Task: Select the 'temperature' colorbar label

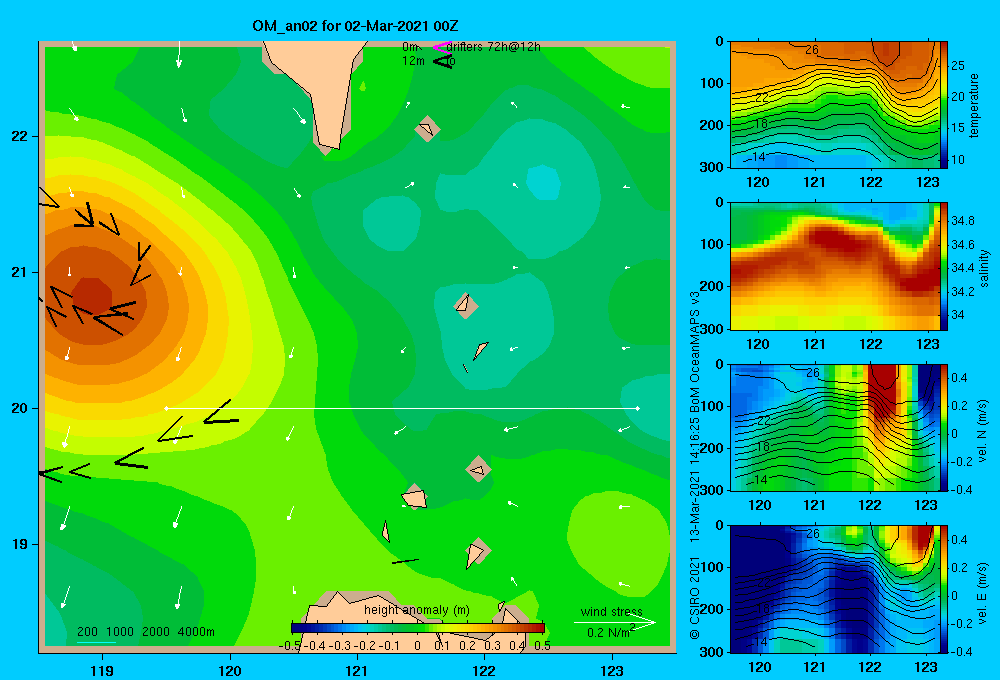Action: tap(974, 105)
